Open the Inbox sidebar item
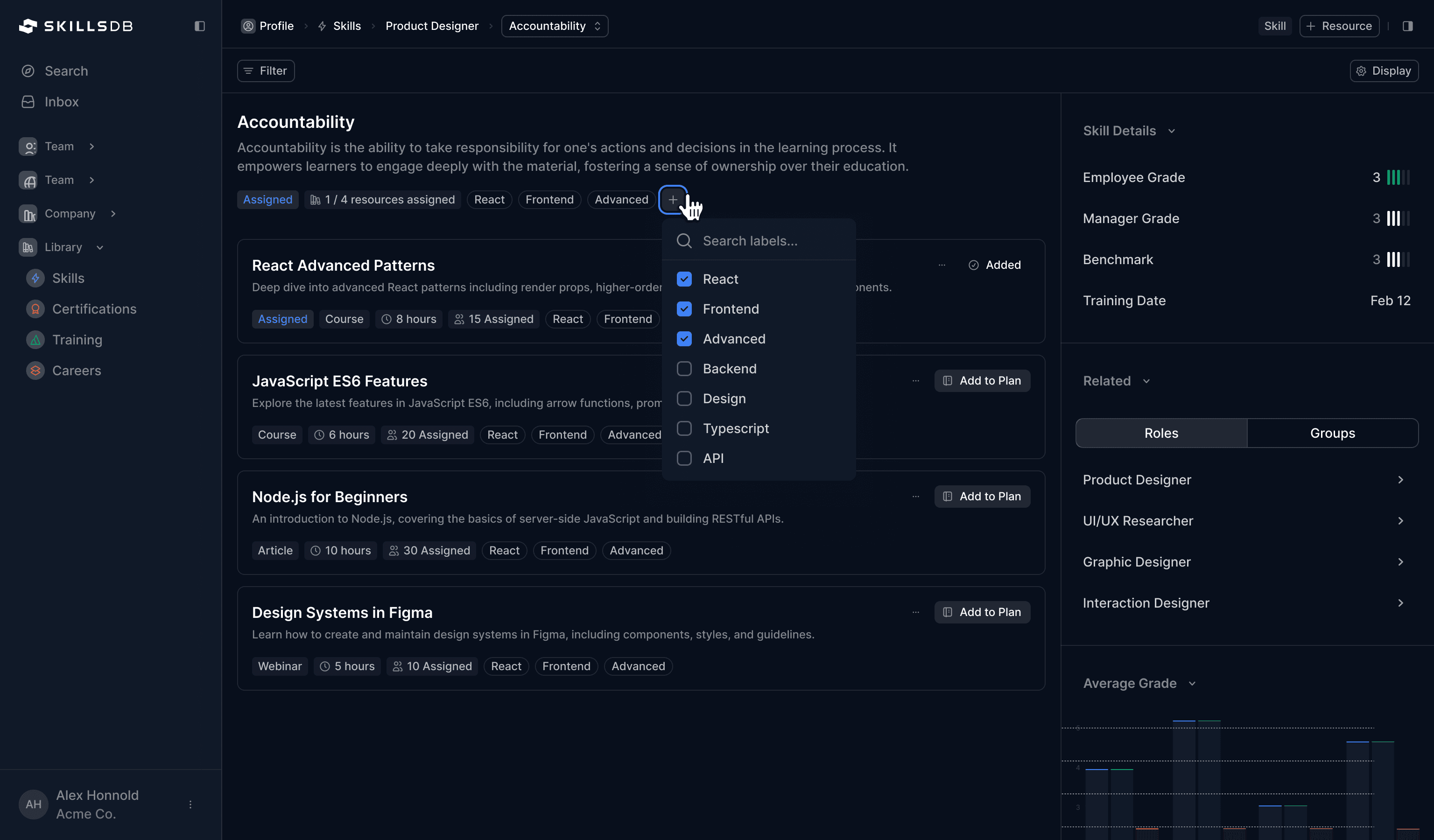Image resolution: width=1434 pixels, height=840 pixels. tap(62, 102)
